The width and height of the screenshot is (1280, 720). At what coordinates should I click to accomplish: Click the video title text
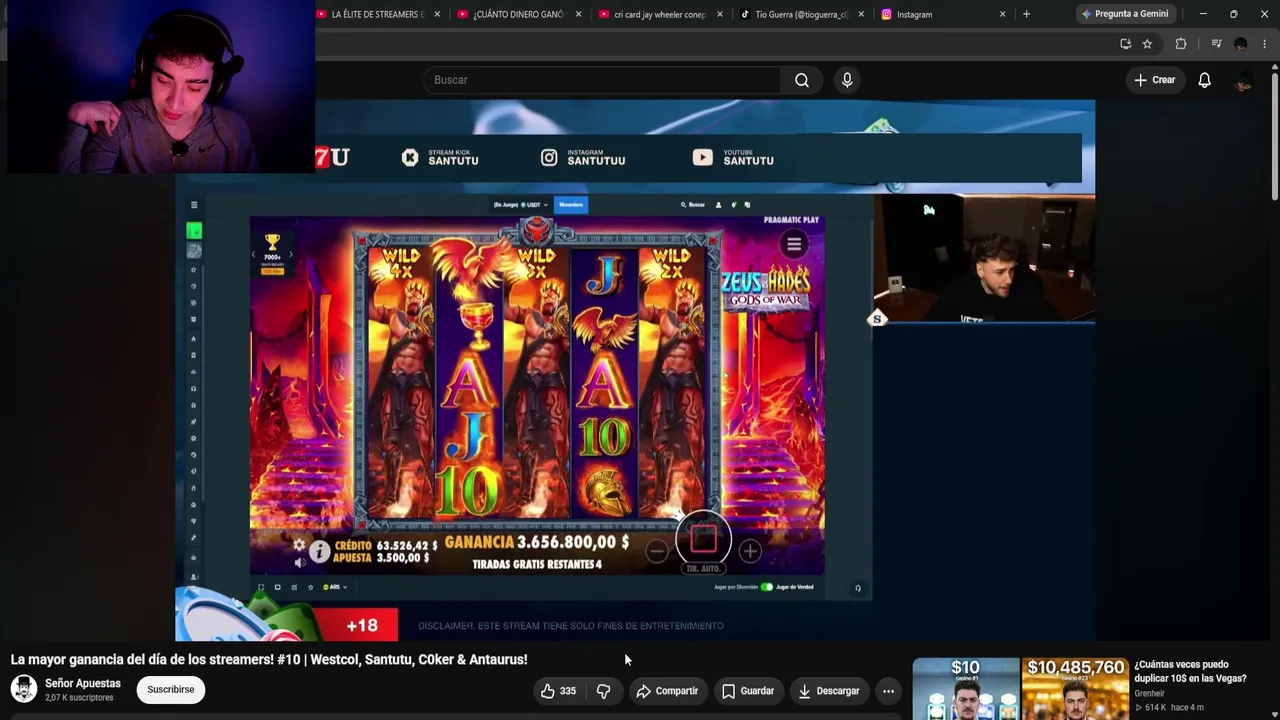(x=269, y=659)
